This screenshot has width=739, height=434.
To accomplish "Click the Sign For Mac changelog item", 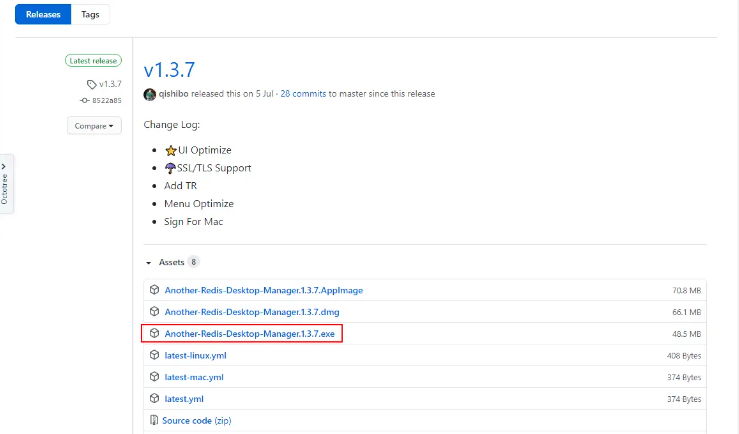I will point(193,221).
